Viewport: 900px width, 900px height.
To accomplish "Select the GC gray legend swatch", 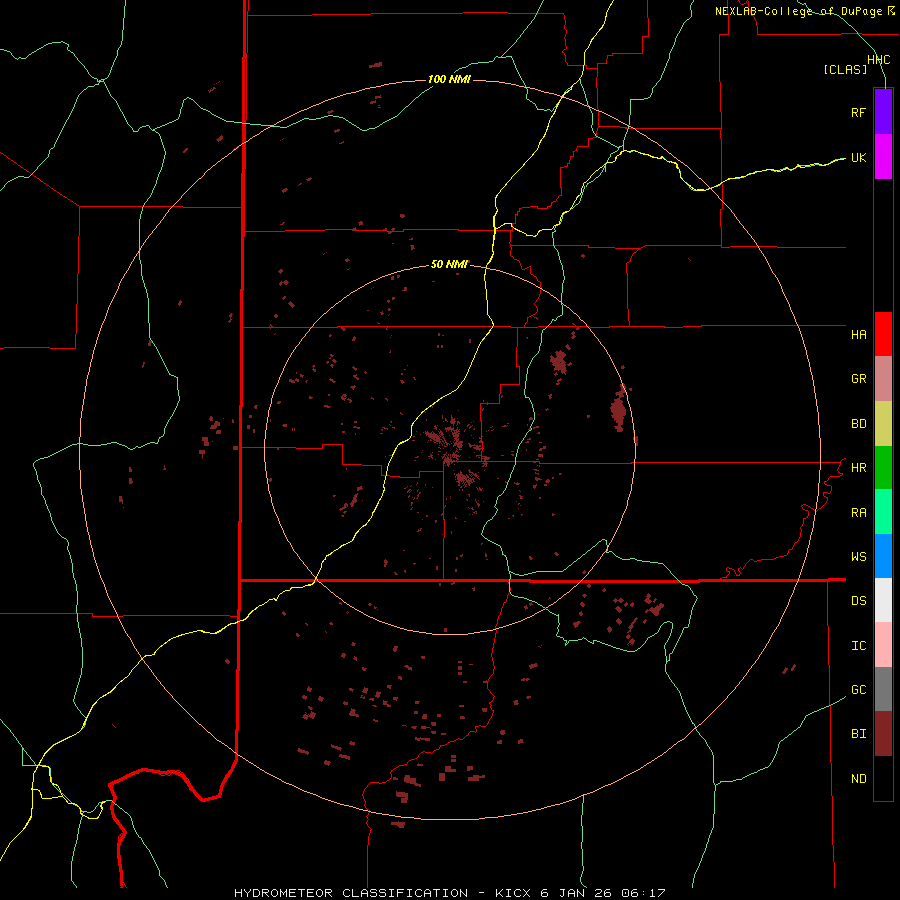I will point(883,689).
